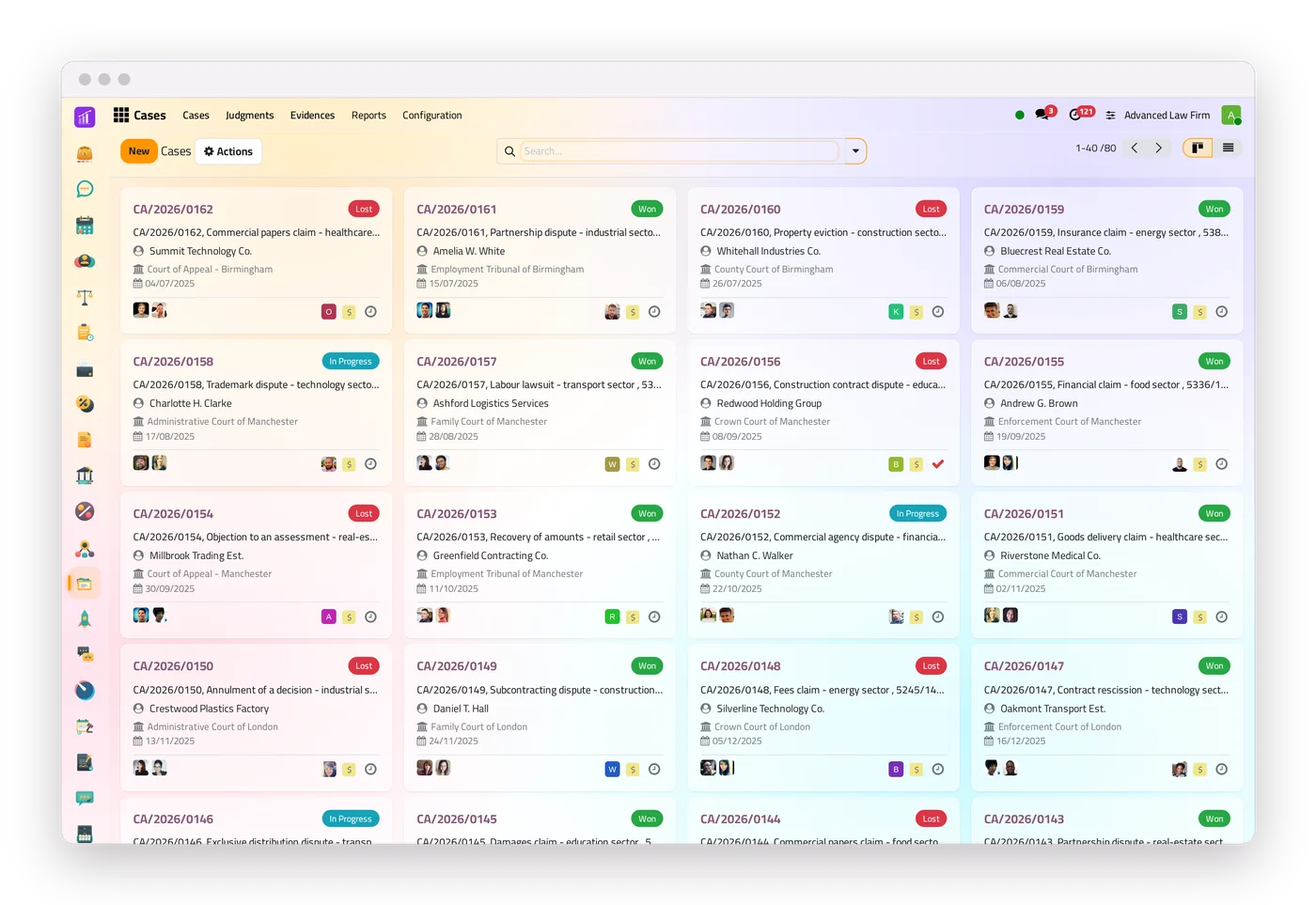Click into the Search field

679,151
